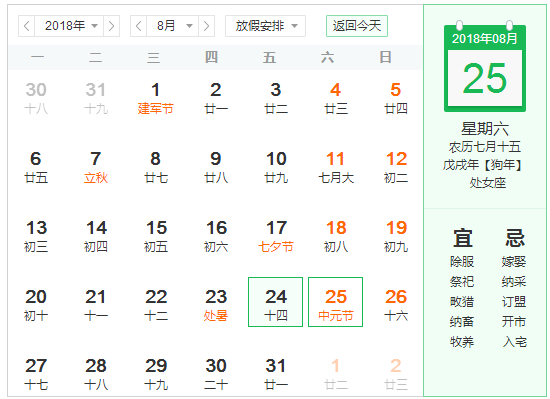Click the green calendar icon showing 25
Screen dimensions: 550x399
485,67
